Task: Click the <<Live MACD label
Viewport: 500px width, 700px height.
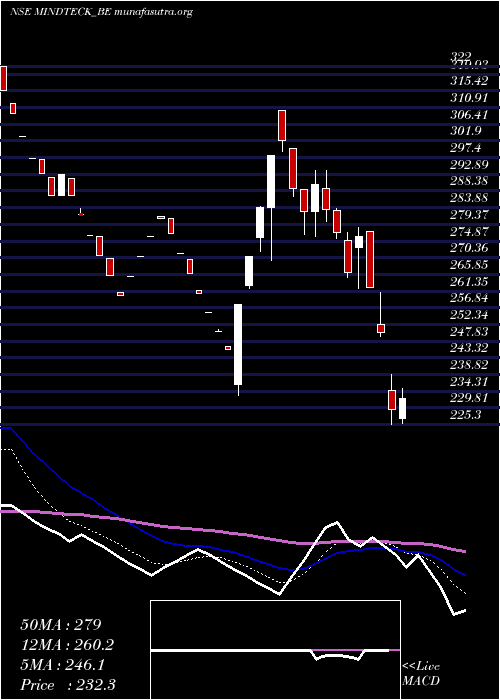Action: (421, 674)
